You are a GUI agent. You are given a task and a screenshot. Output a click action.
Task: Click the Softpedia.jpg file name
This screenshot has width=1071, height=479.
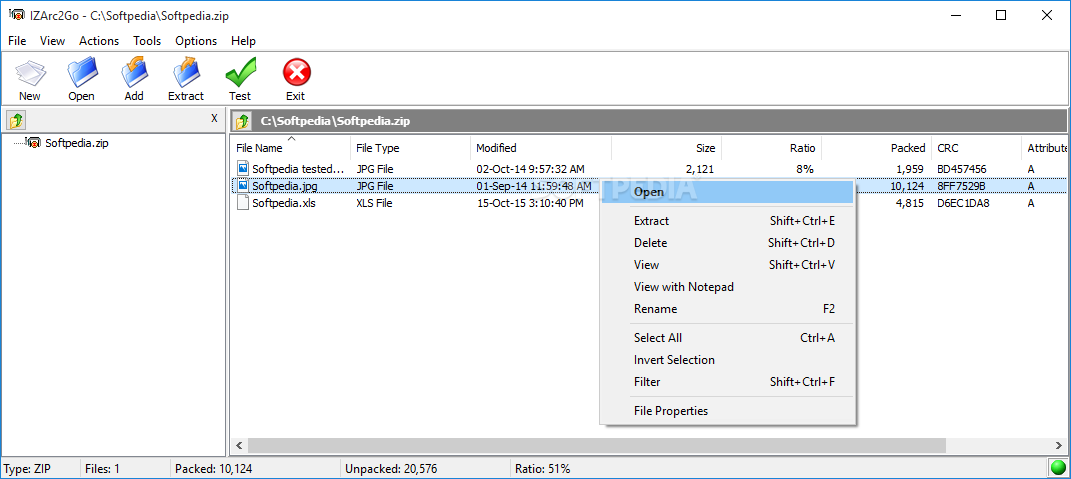click(285, 186)
